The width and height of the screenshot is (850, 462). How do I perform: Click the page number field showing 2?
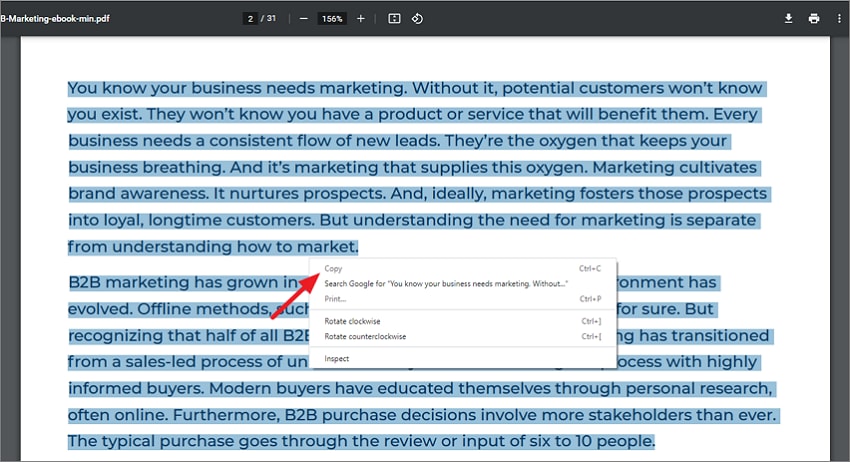tap(250, 18)
